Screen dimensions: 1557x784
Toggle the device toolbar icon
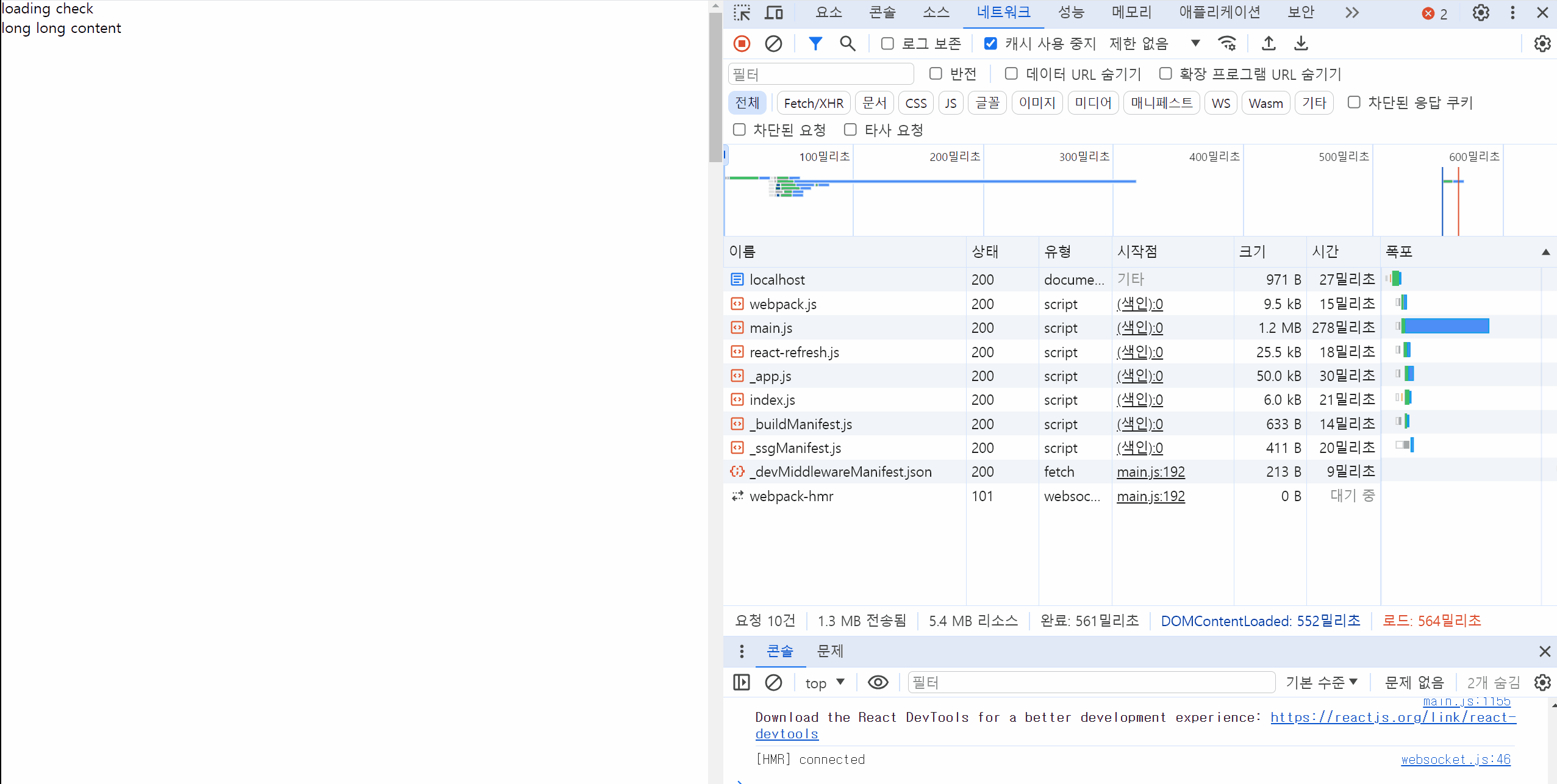tap(774, 13)
